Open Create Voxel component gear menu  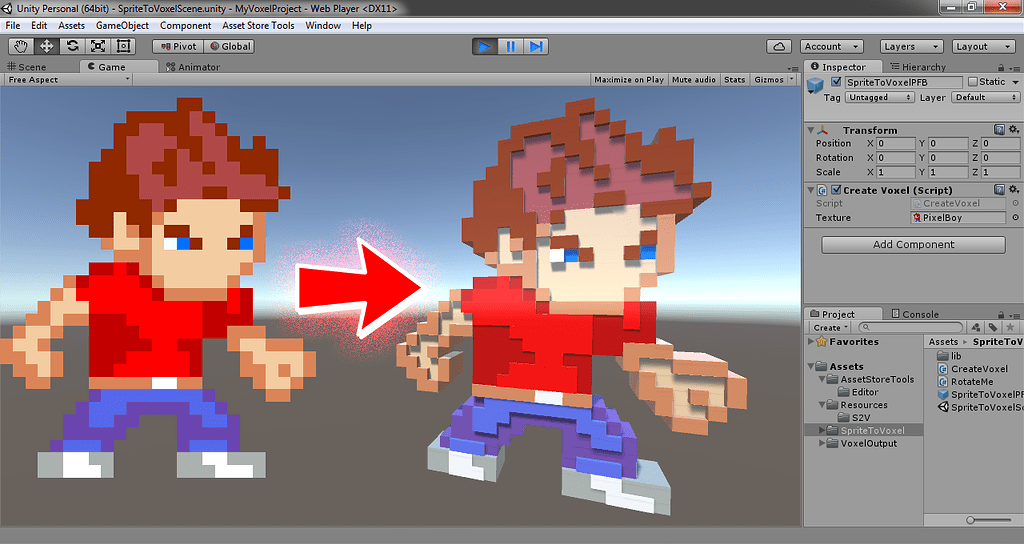pos(1014,189)
